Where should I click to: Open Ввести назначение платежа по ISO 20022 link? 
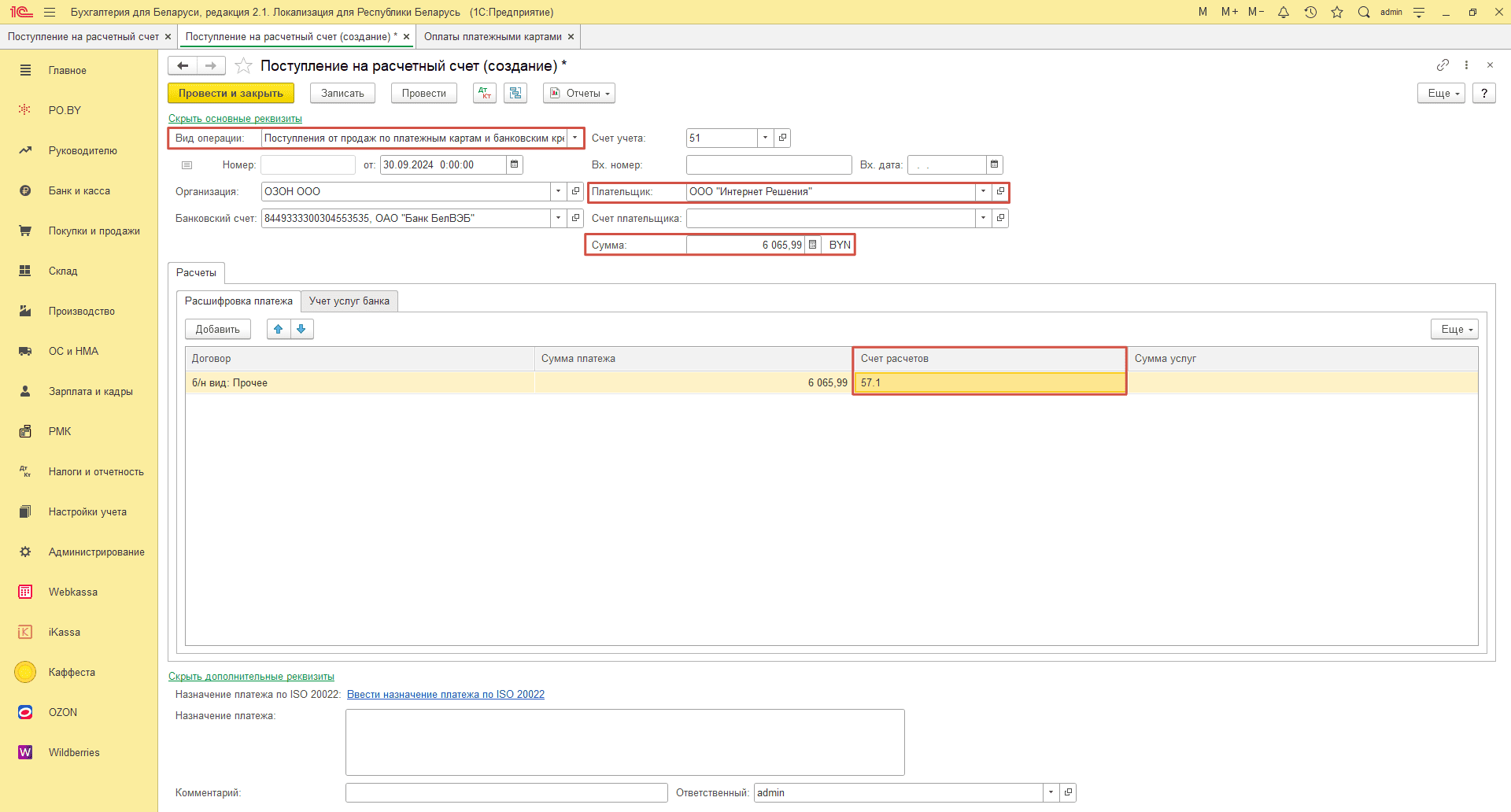point(445,694)
